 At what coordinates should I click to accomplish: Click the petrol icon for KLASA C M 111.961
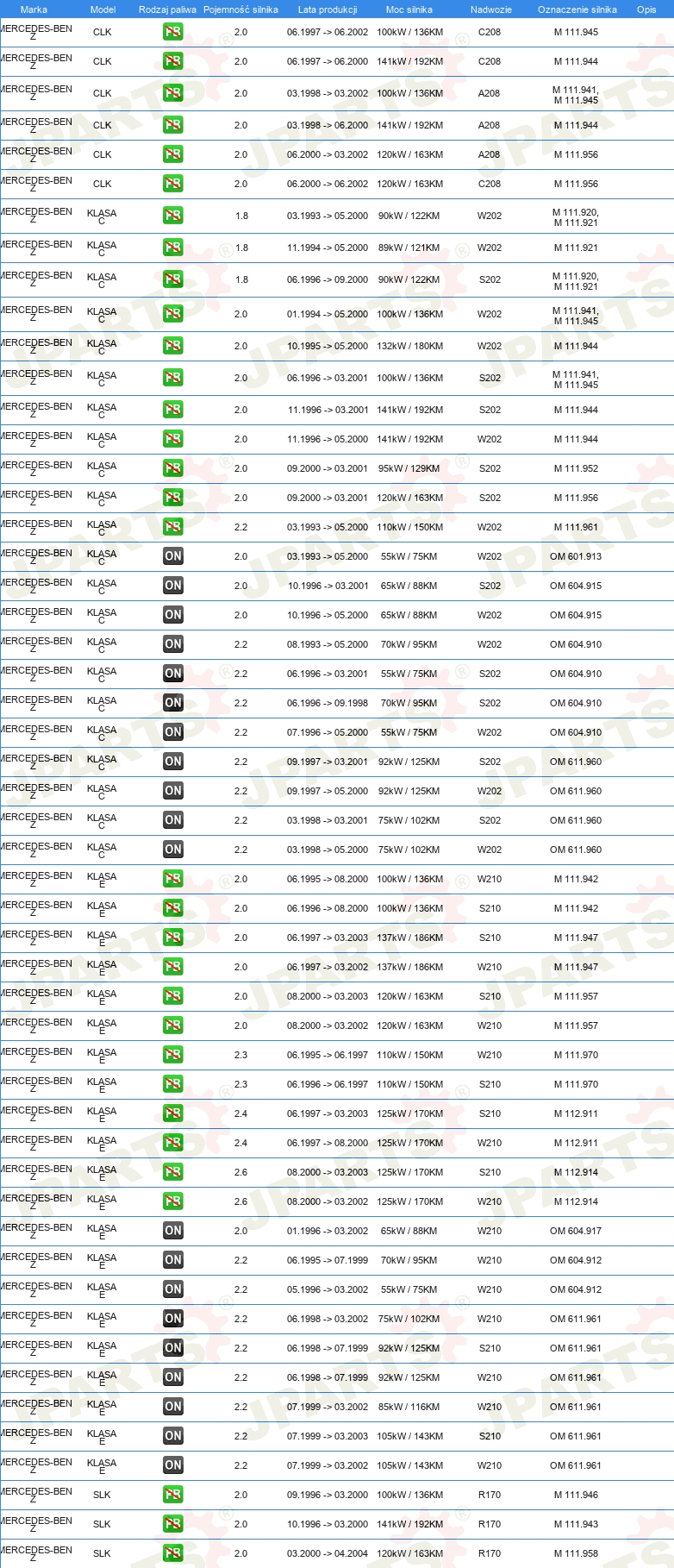pyautogui.click(x=173, y=527)
